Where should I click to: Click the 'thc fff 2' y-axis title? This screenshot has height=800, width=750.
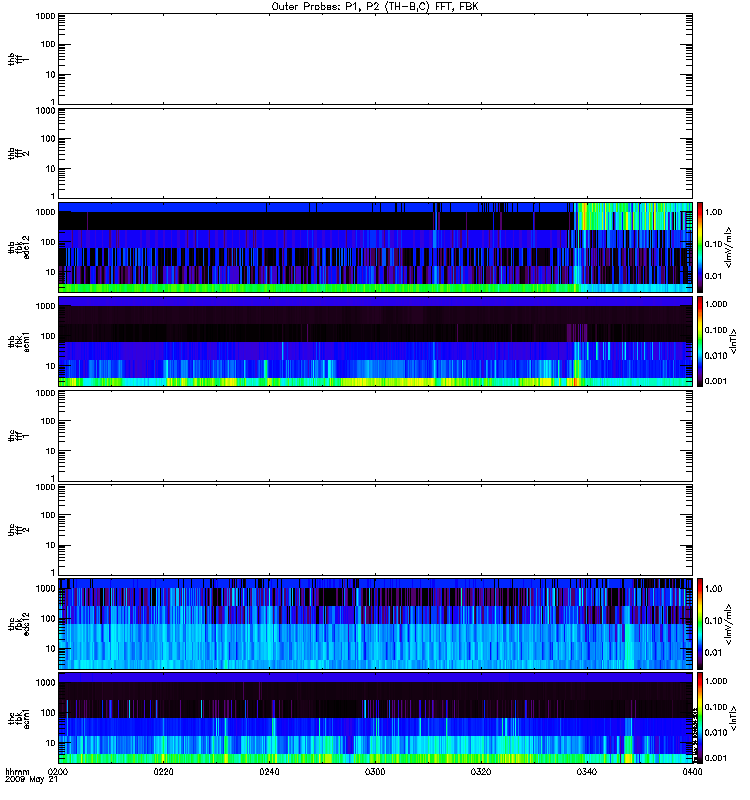pos(18,530)
